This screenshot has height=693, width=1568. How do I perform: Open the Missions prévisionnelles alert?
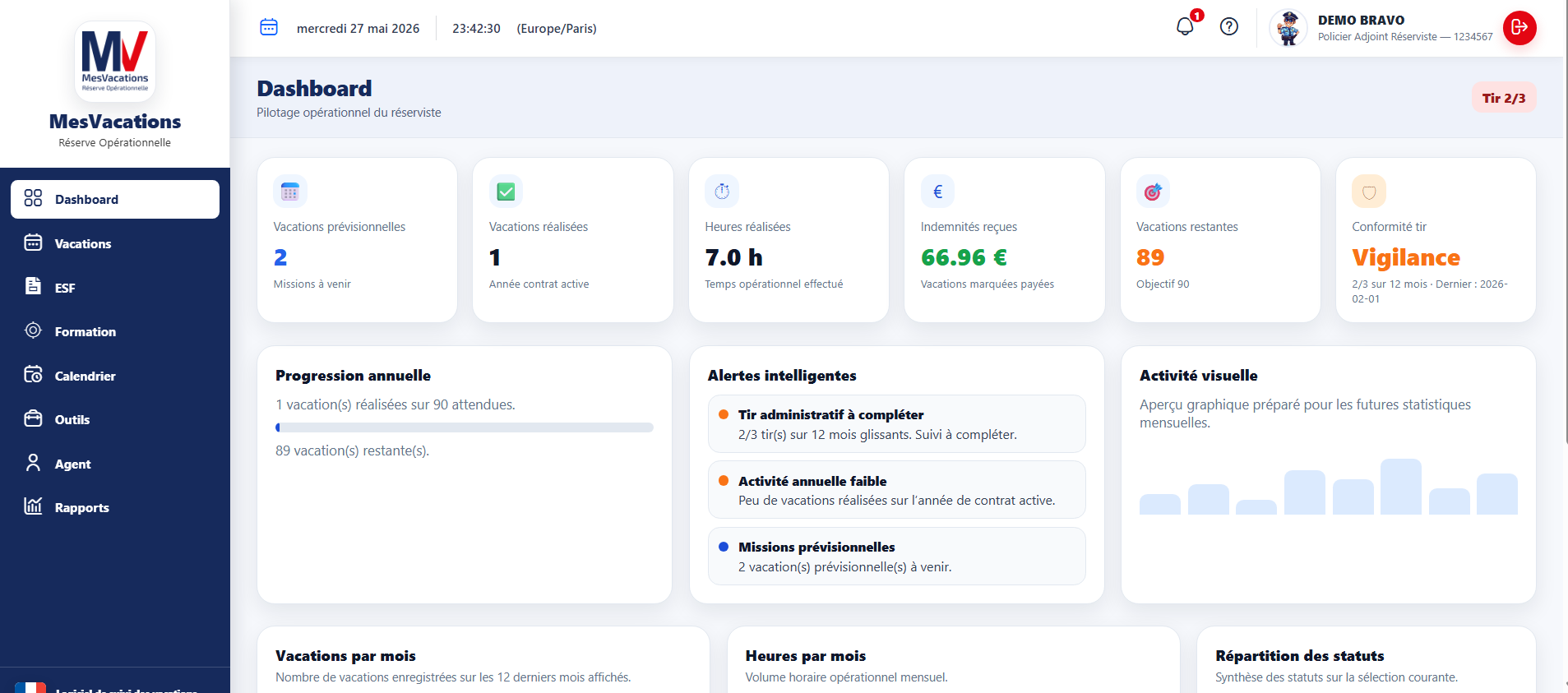(x=896, y=556)
